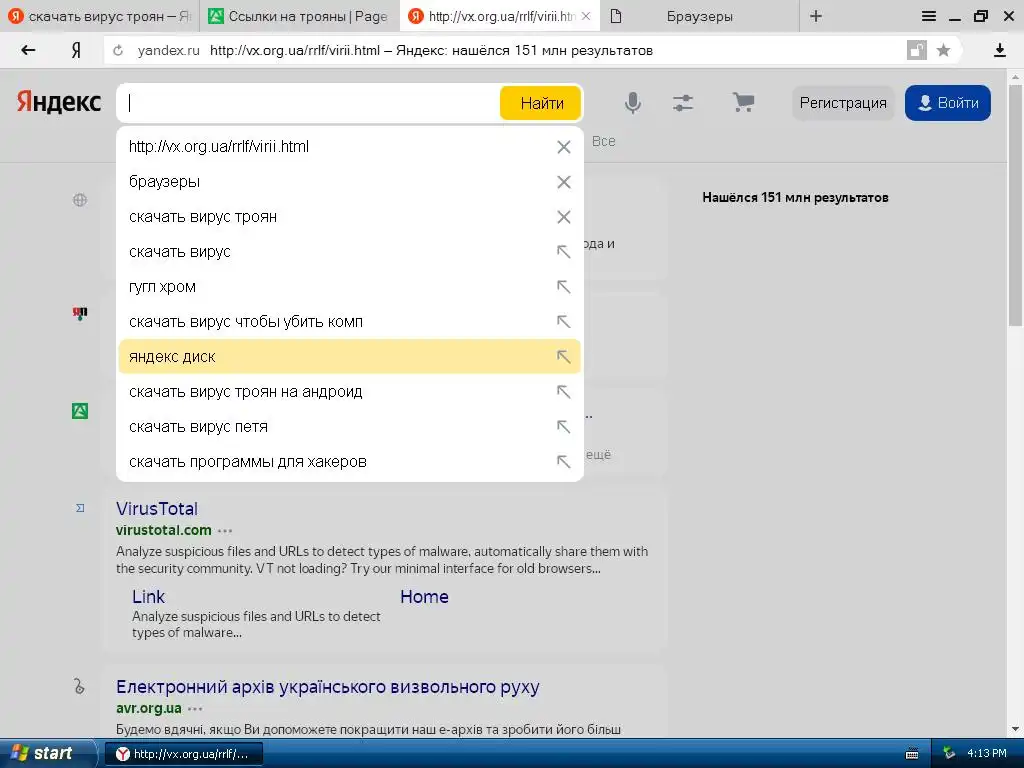Image resolution: width=1024 pixels, height=768 pixels.
Task: Select suggestion 'http://vx.org.ua/rrlf/virii.html'
Action: coord(349,147)
